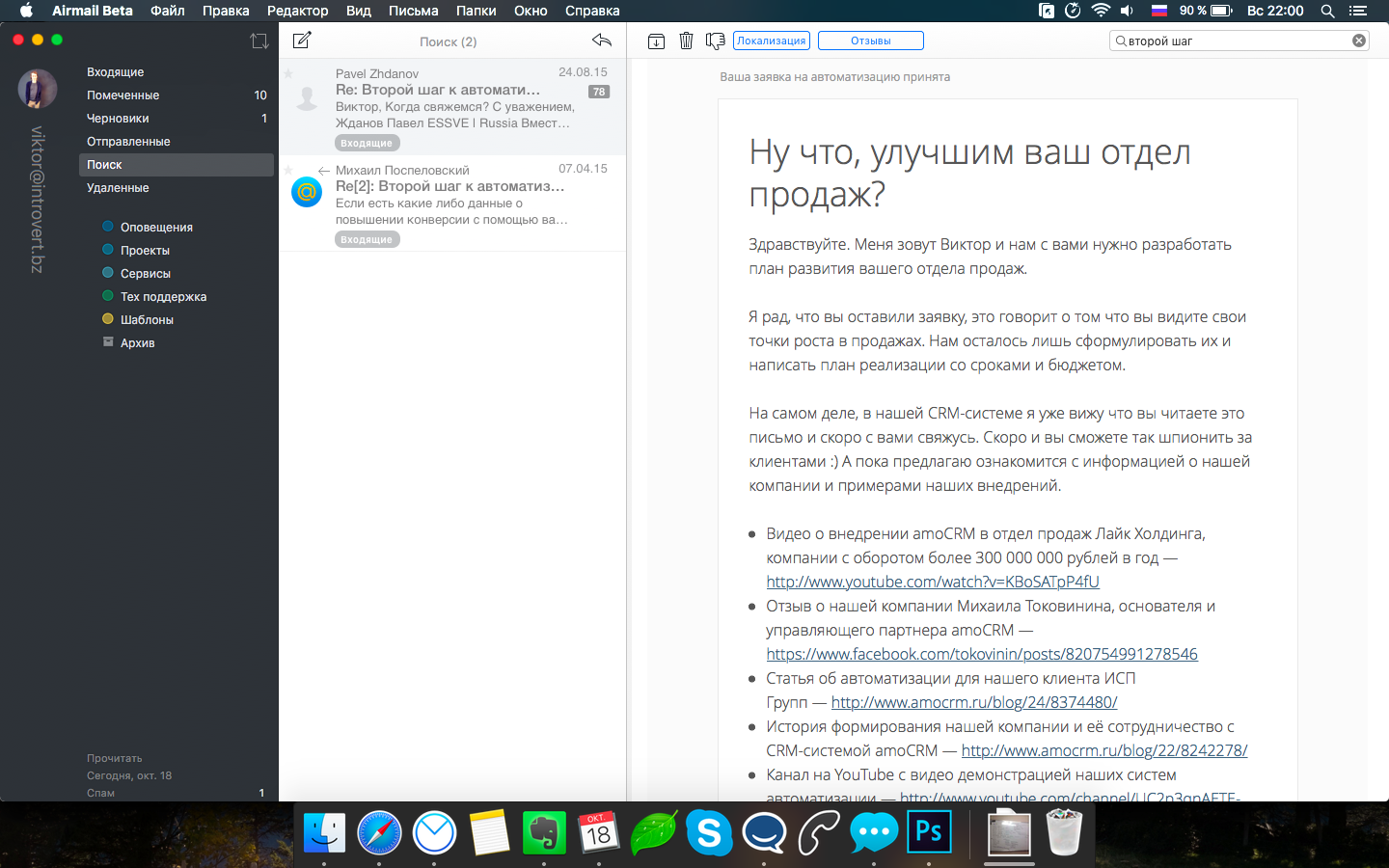
Task: Open Evernote from the dock
Action: pos(544,832)
